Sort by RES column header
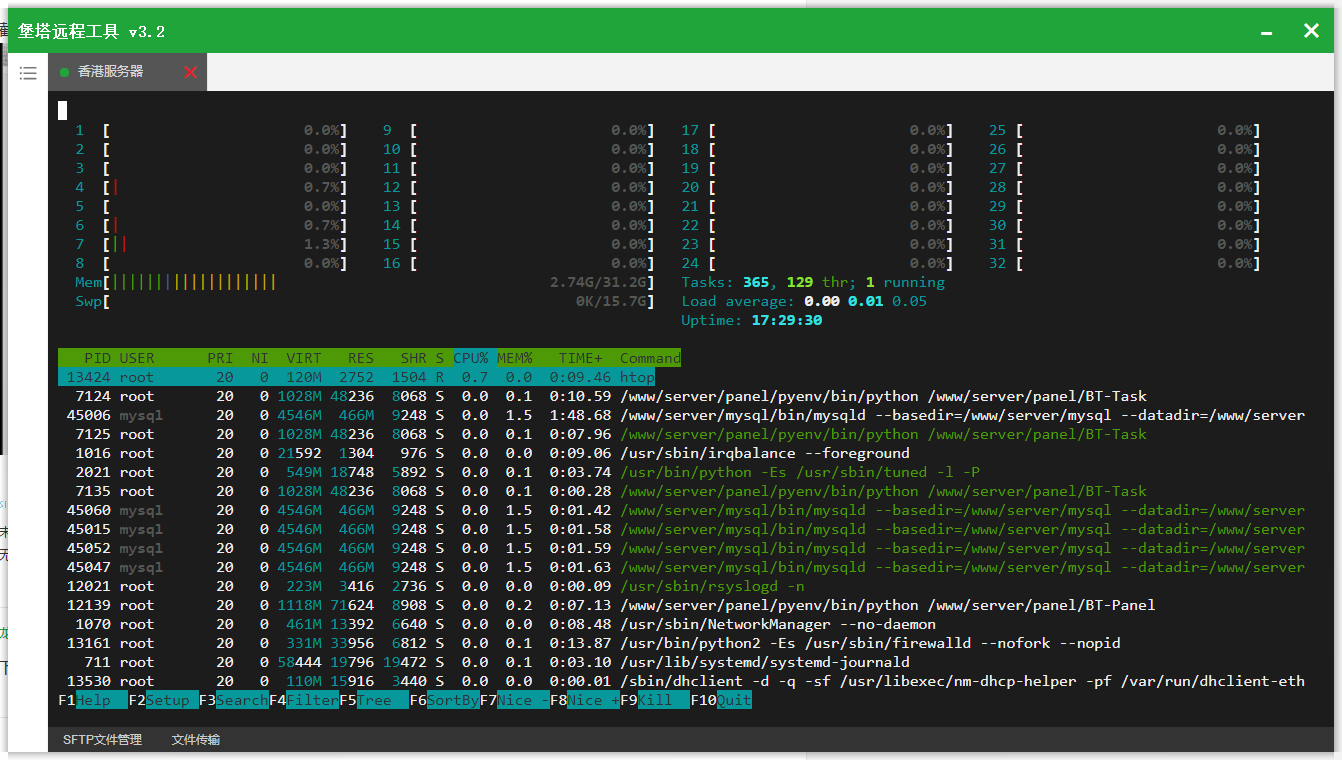This screenshot has height=760, width=1342. point(360,358)
